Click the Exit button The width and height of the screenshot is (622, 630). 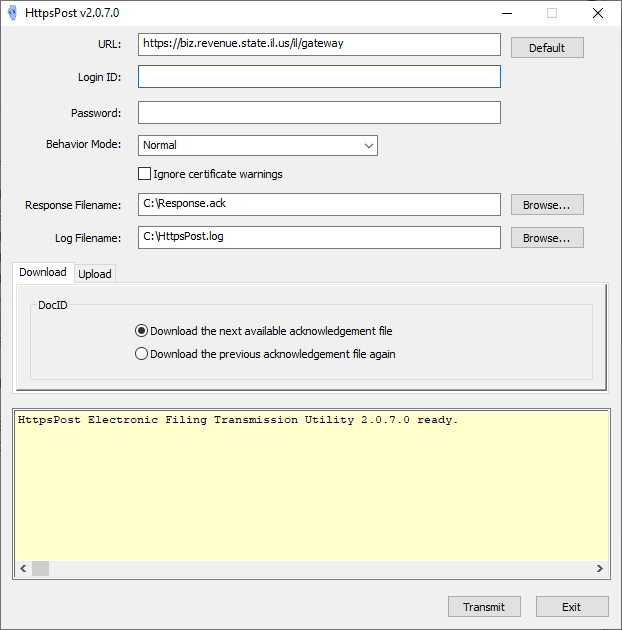[x=572, y=607]
